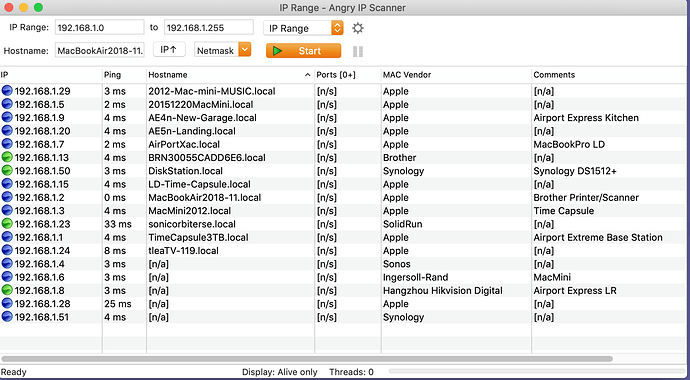The image size is (690, 380).
Task: Click the status icon for 192.168.1.1
Action: [7, 237]
